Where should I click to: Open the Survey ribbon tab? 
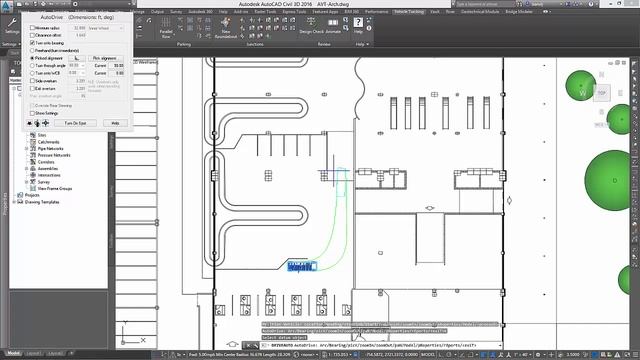pyautogui.click(x=176, y=12)
